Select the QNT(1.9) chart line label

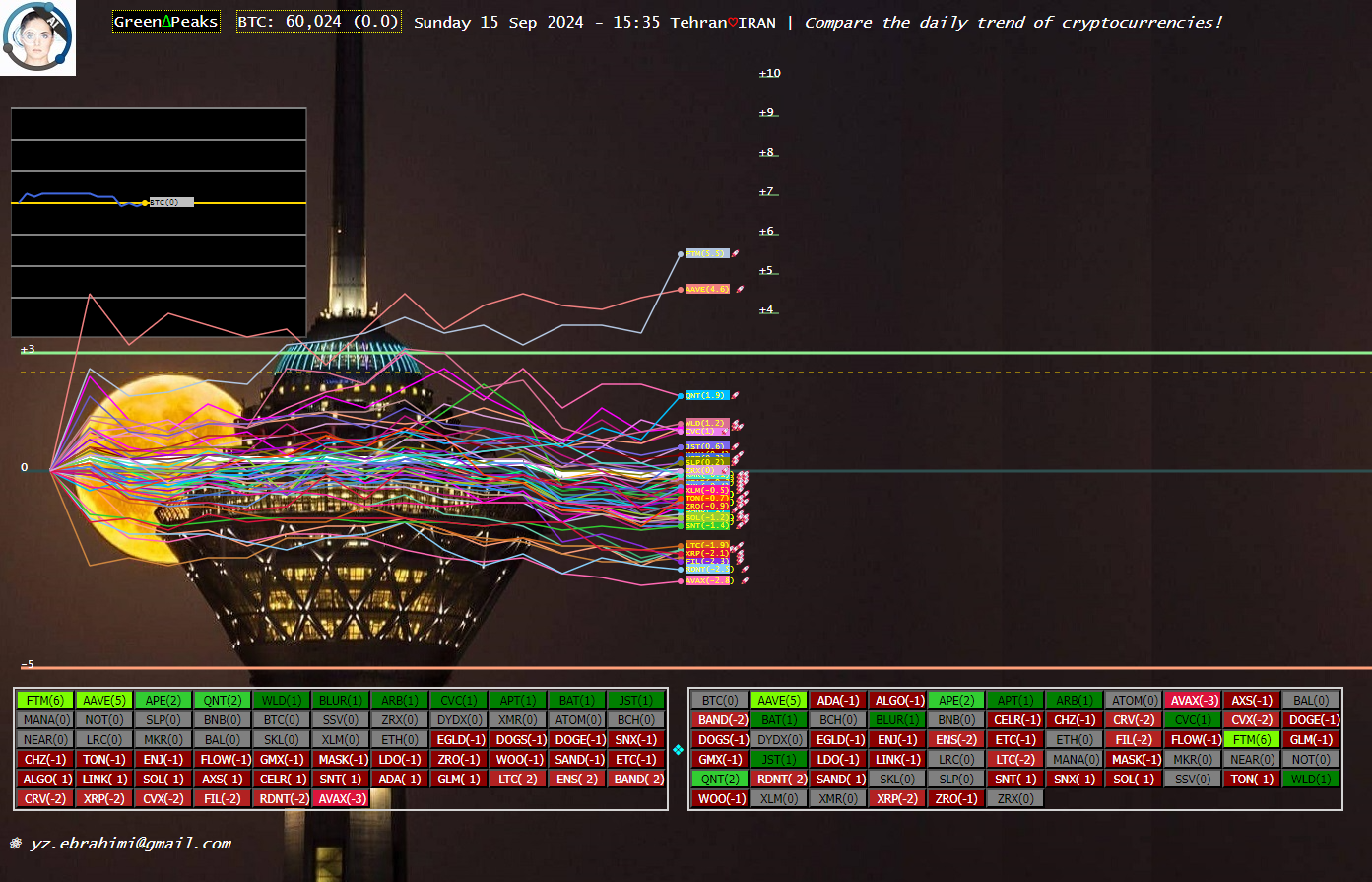coord(707,395)
